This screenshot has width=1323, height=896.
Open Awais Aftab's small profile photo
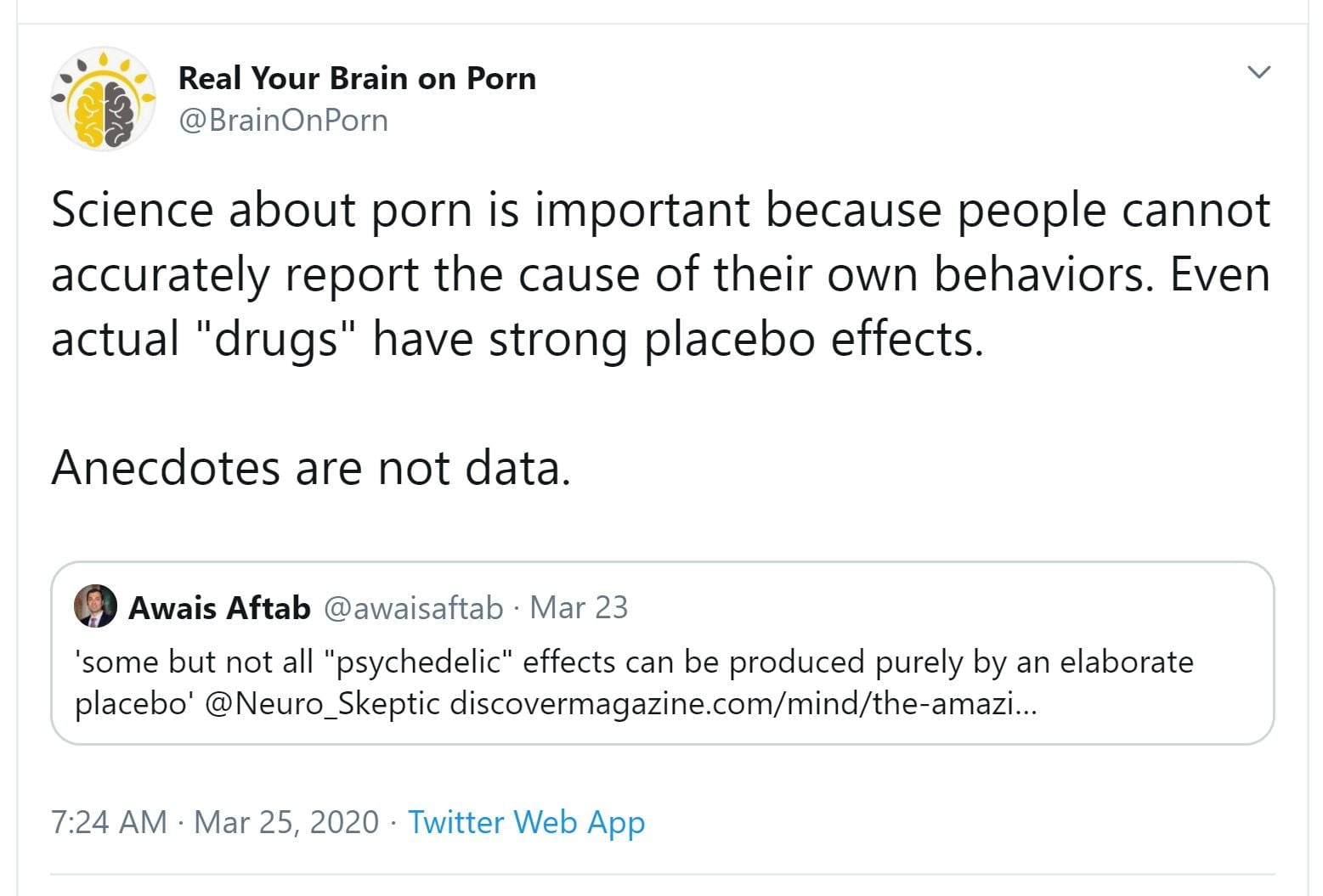(95, 606)
